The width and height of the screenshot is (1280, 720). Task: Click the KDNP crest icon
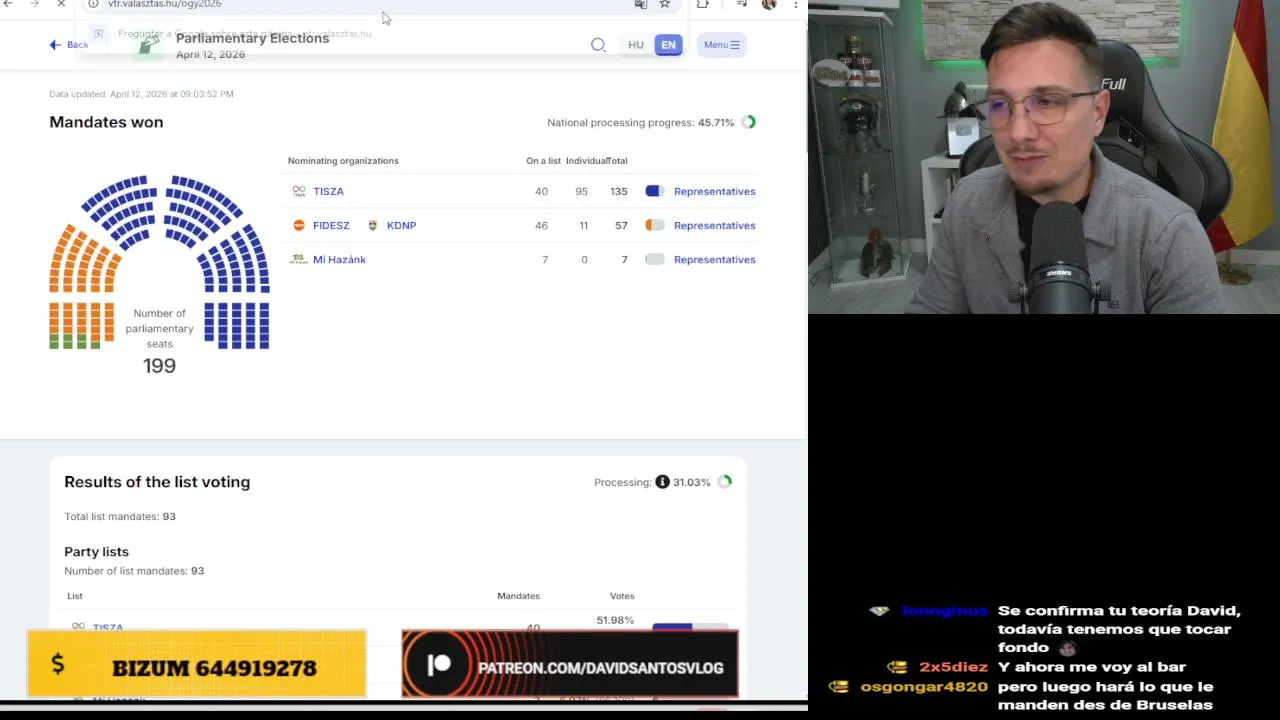(373, 225)
